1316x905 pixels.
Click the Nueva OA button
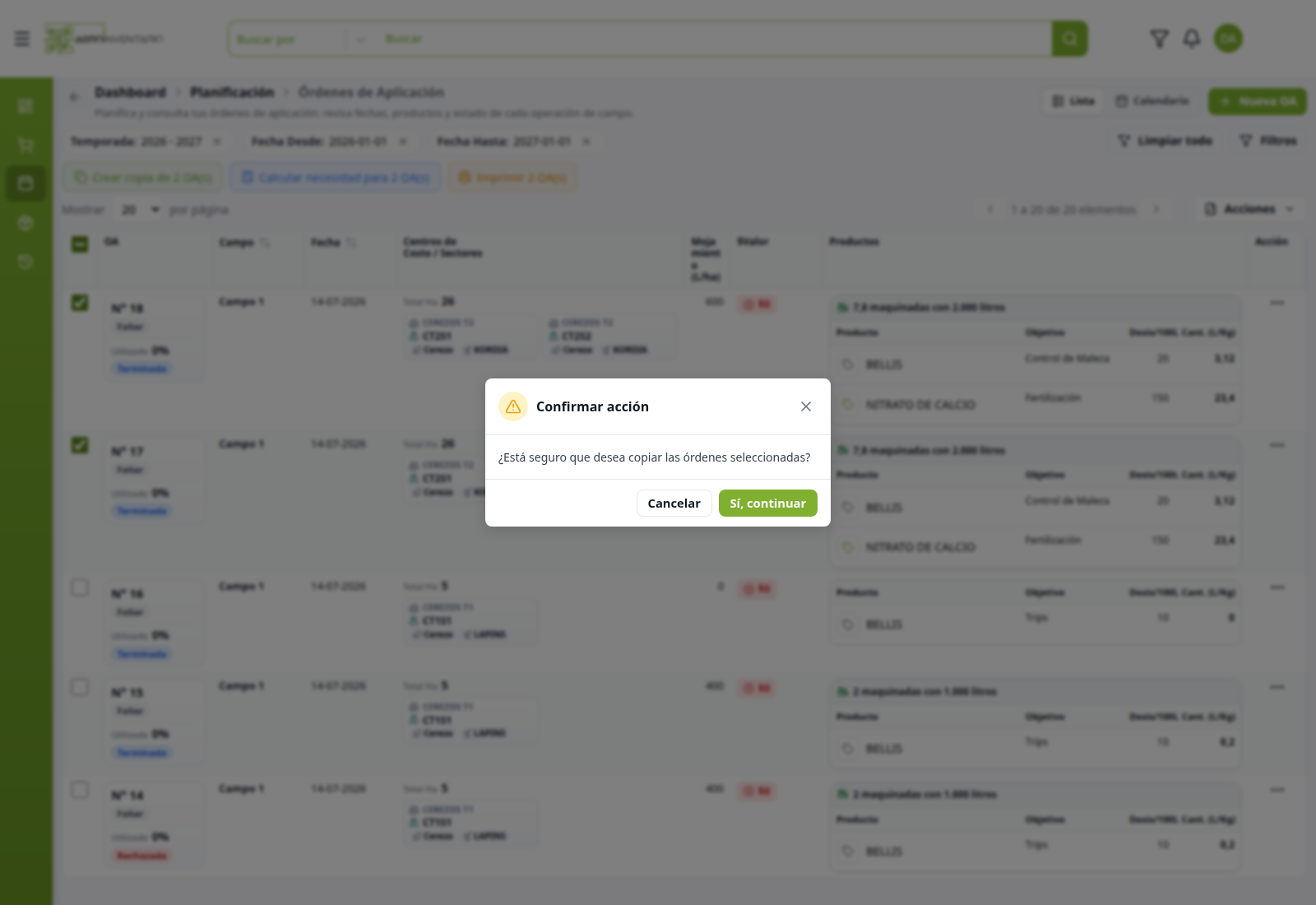pyautogui.click(x=1257, y=101)
